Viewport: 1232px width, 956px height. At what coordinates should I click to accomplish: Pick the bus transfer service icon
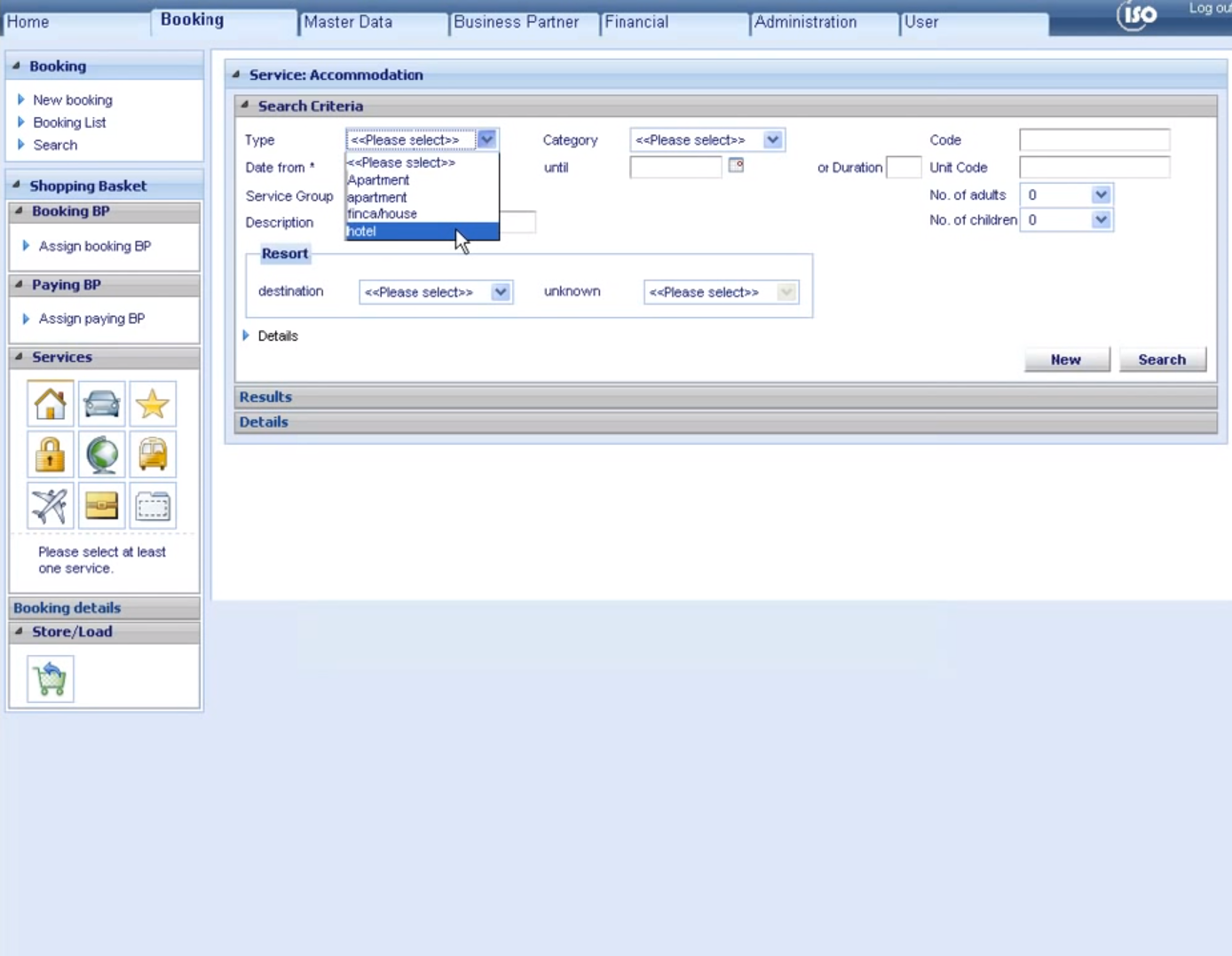click(153, 454)
